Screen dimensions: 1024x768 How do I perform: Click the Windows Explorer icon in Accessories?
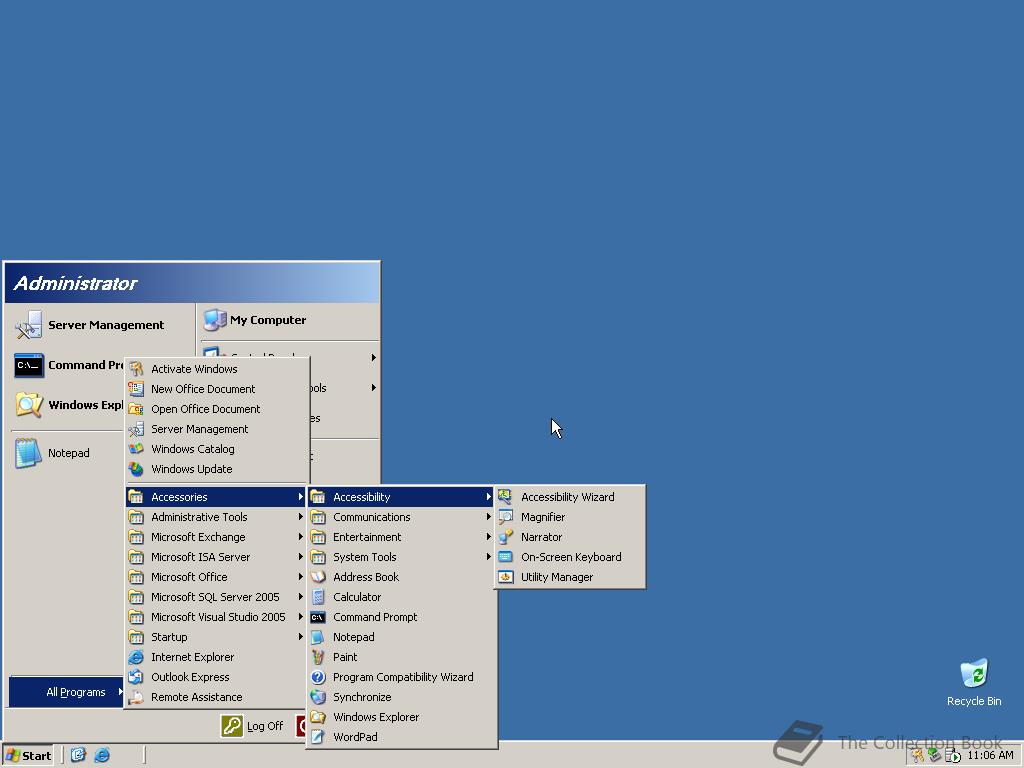(x=318, y=717)
